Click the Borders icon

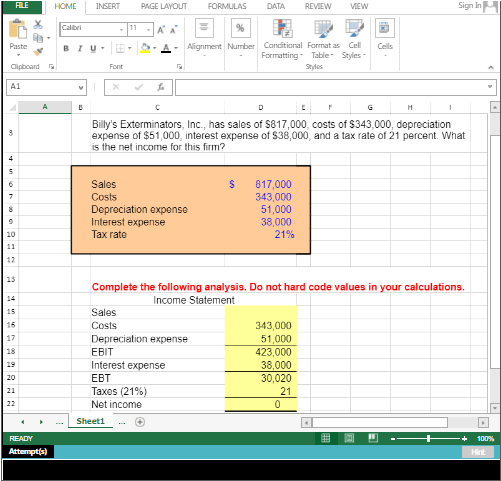point(120,49)
